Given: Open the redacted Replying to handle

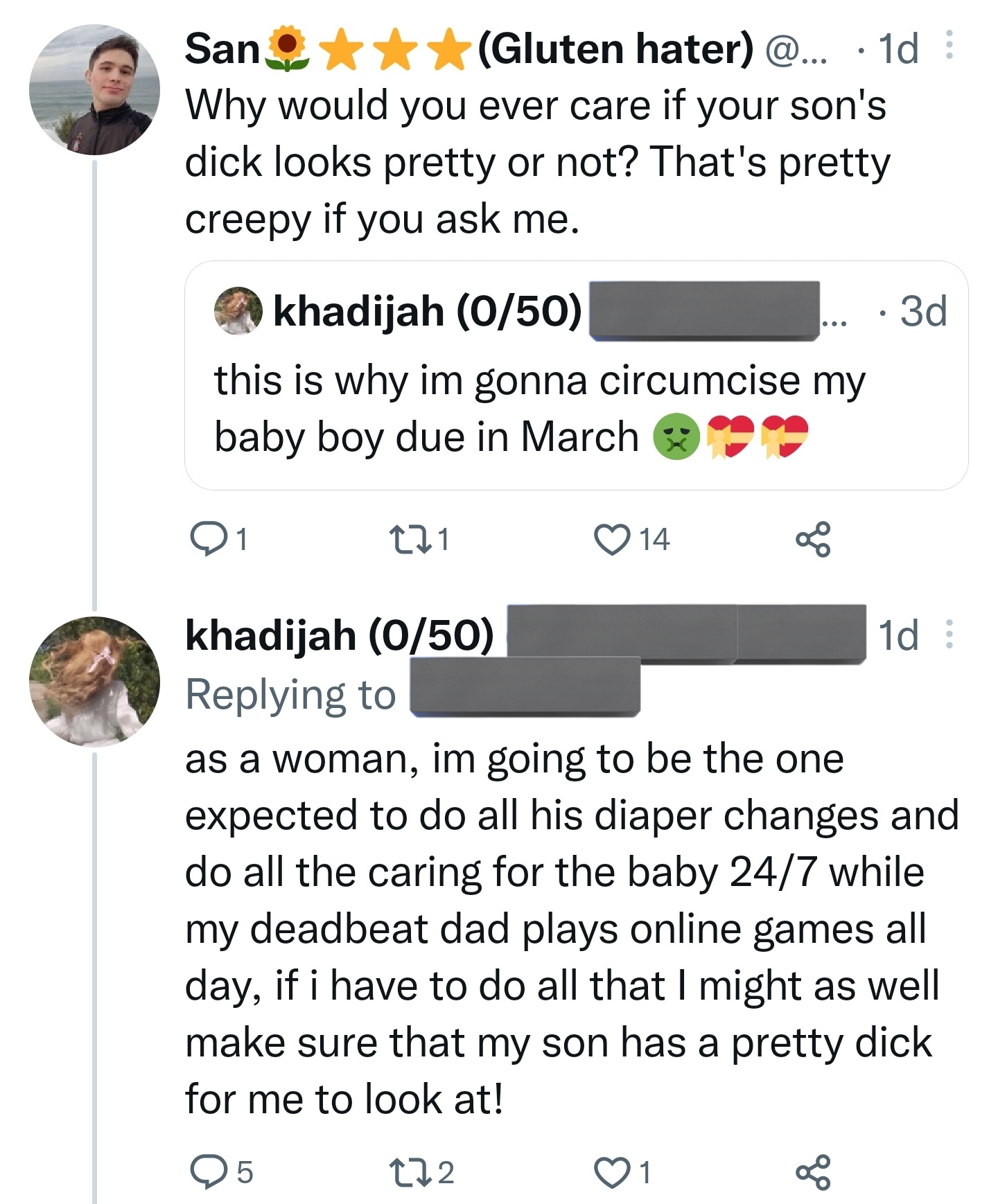Looking at the screenshot, I should coord(525,687).
